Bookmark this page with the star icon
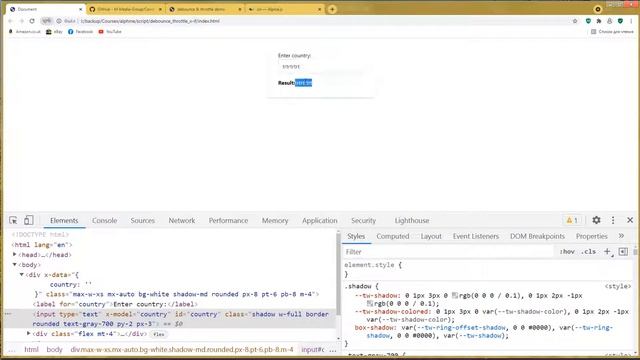 (575, 21)
